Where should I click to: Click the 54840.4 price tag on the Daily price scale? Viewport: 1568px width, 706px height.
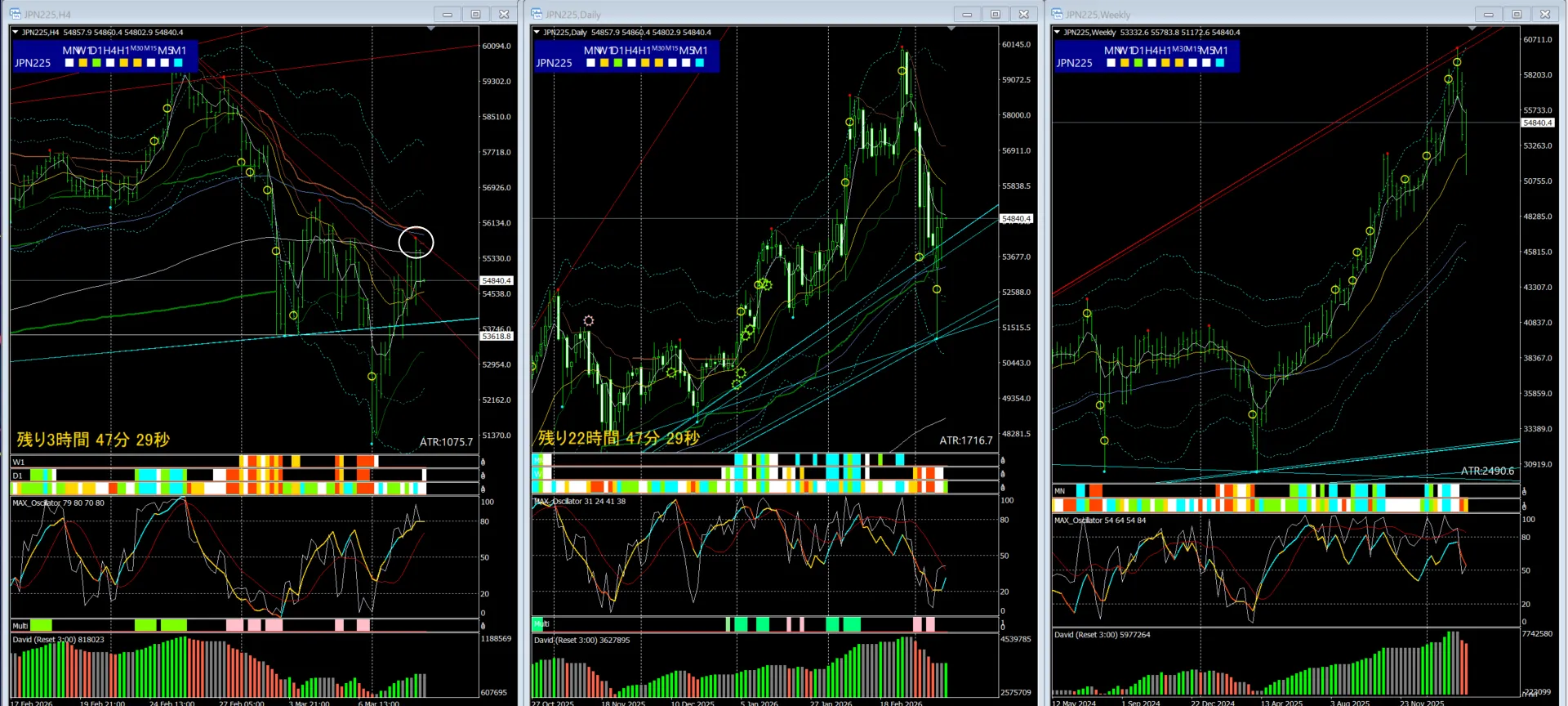coord(1017,218)
